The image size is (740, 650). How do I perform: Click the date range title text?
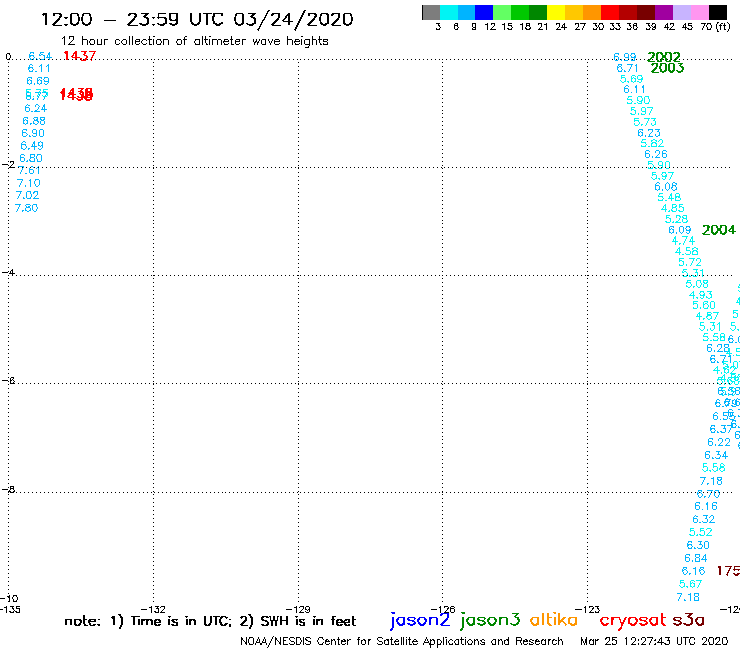point(197,20)
